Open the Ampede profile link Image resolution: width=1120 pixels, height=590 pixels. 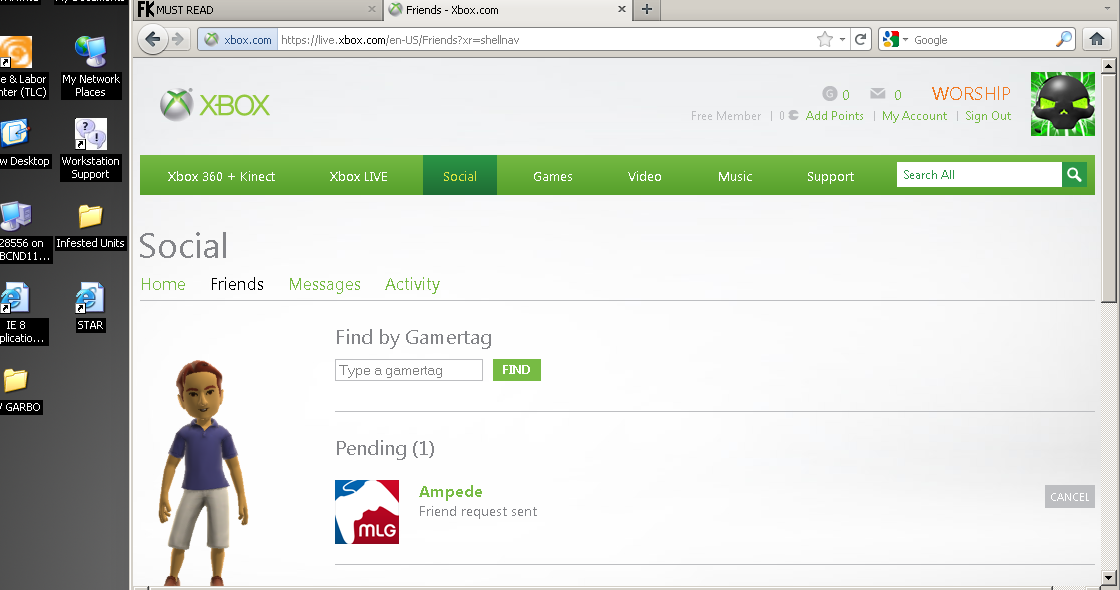point(451,492)
